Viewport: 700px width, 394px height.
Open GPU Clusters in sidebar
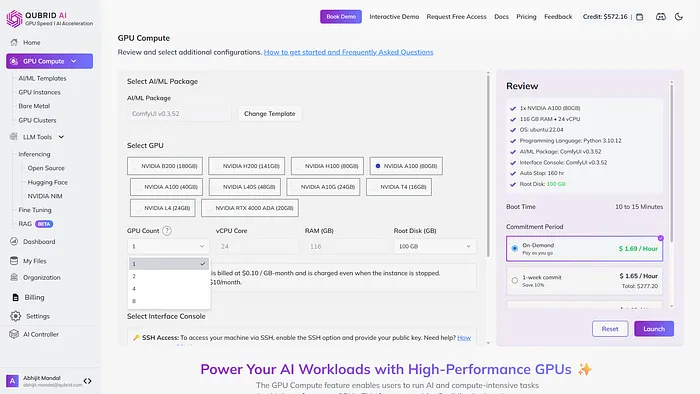(38, 120)
